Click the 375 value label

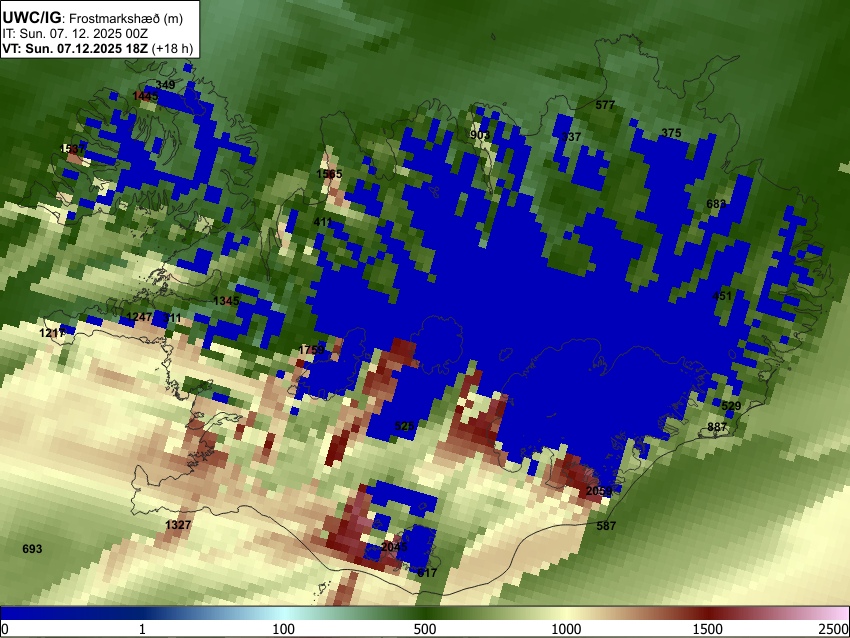point(671,133)
